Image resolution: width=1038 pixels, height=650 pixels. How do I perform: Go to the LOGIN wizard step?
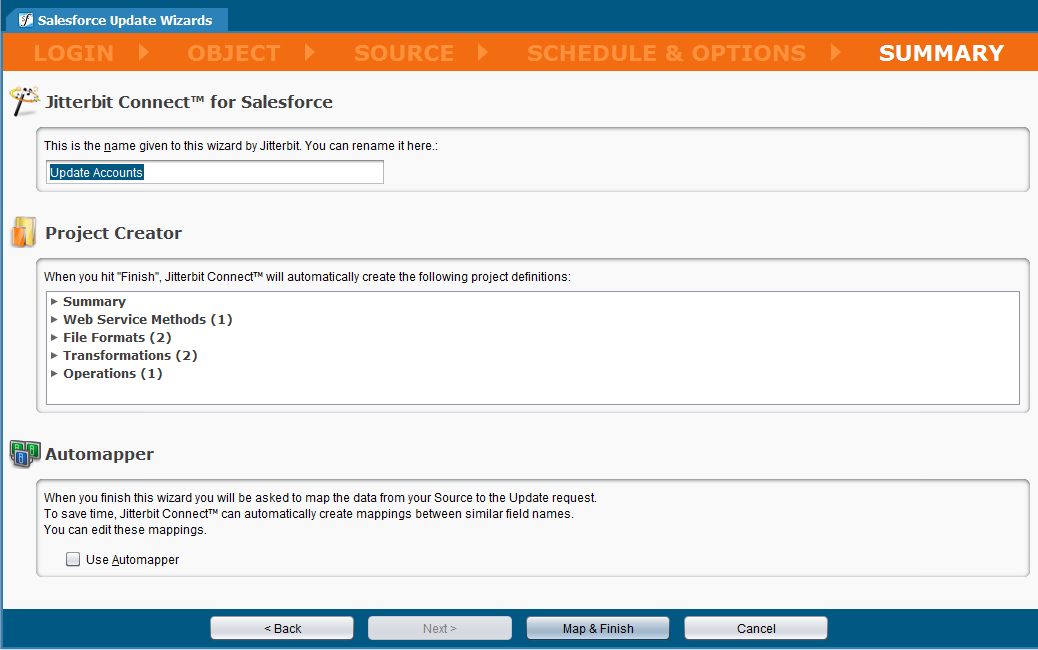tap(73, 53)
